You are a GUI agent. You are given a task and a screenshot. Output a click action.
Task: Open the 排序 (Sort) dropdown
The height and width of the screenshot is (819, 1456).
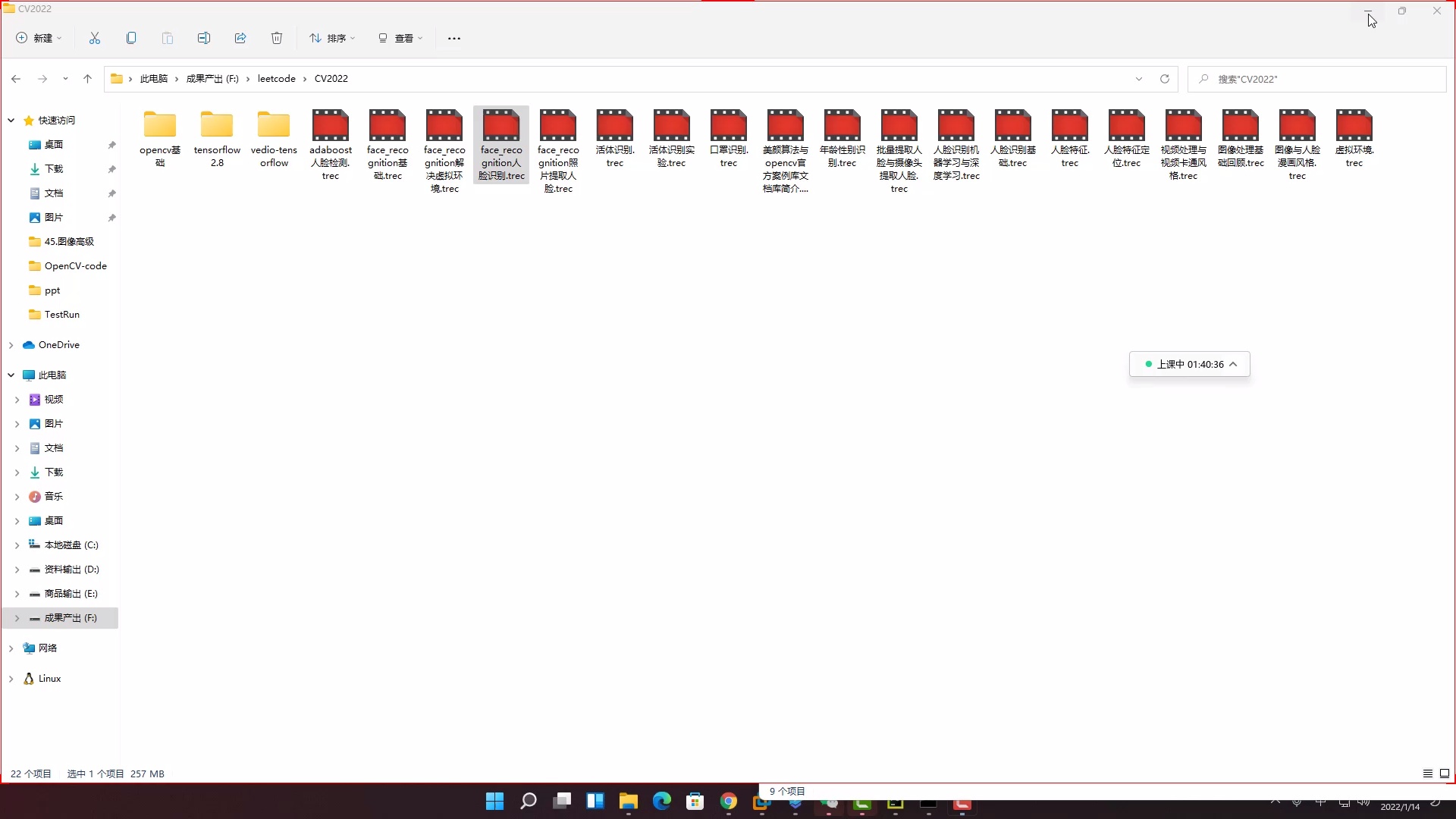(331, 38)
